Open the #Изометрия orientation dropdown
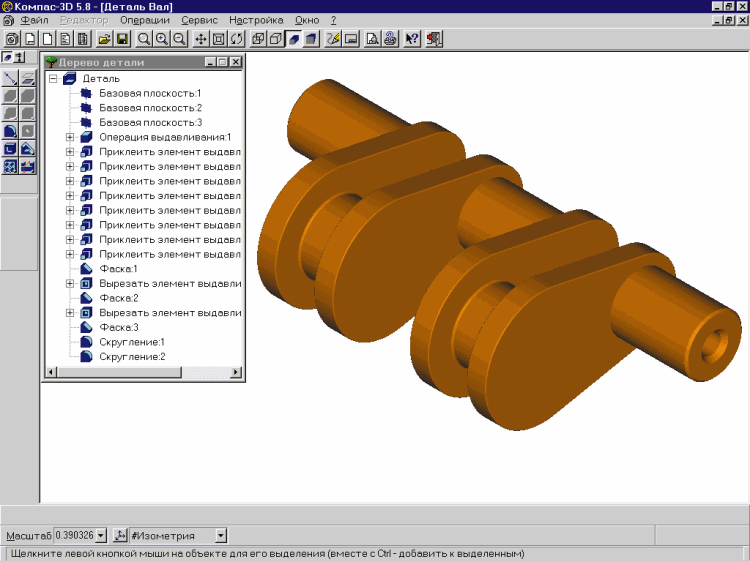The height and width of the screenshot is (562, 750). click(x=221, y=536)
